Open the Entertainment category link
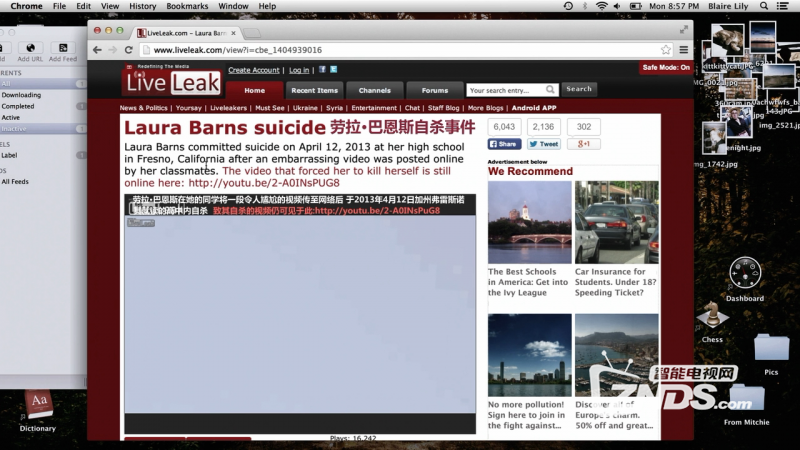The height and width of the screenshot is (450, 800). pos(374,108)
